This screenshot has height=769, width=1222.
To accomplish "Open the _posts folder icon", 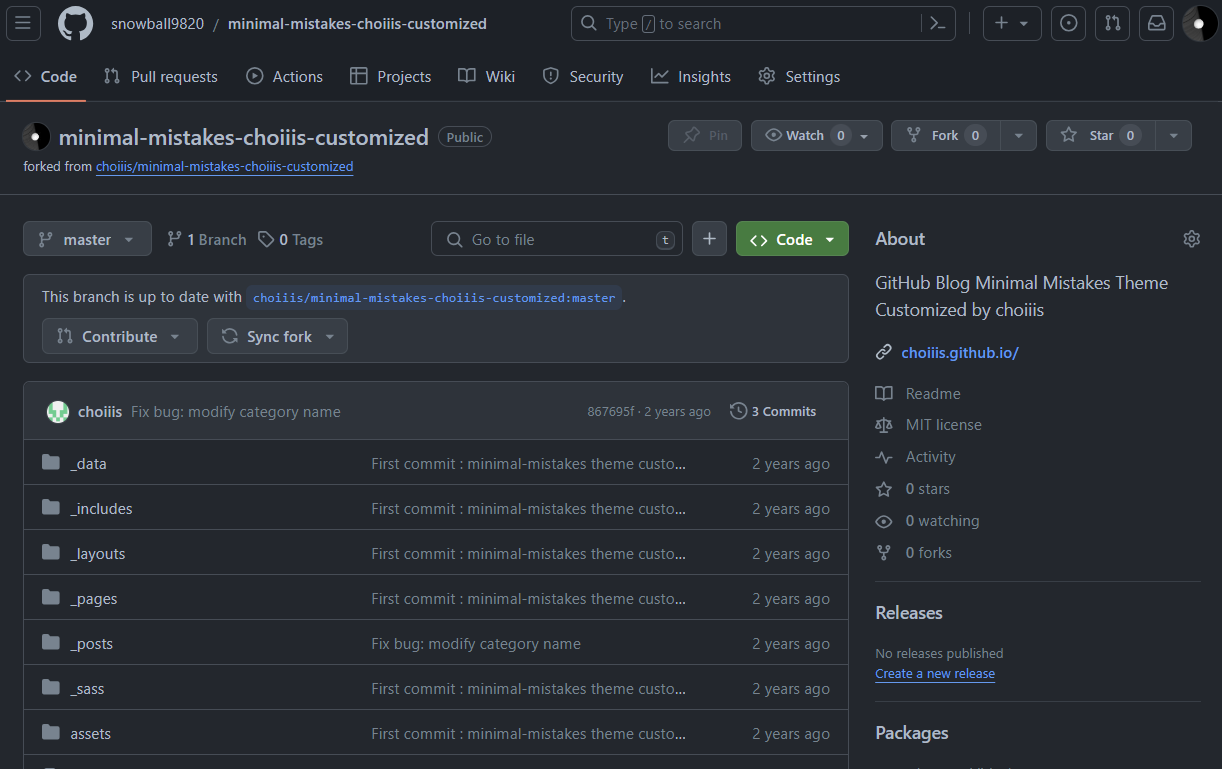I will 51,643.
